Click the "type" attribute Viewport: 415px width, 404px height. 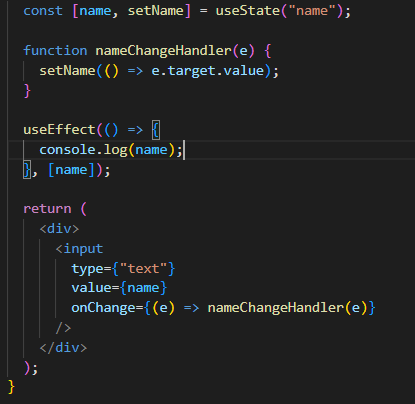(x=87, y=269)
